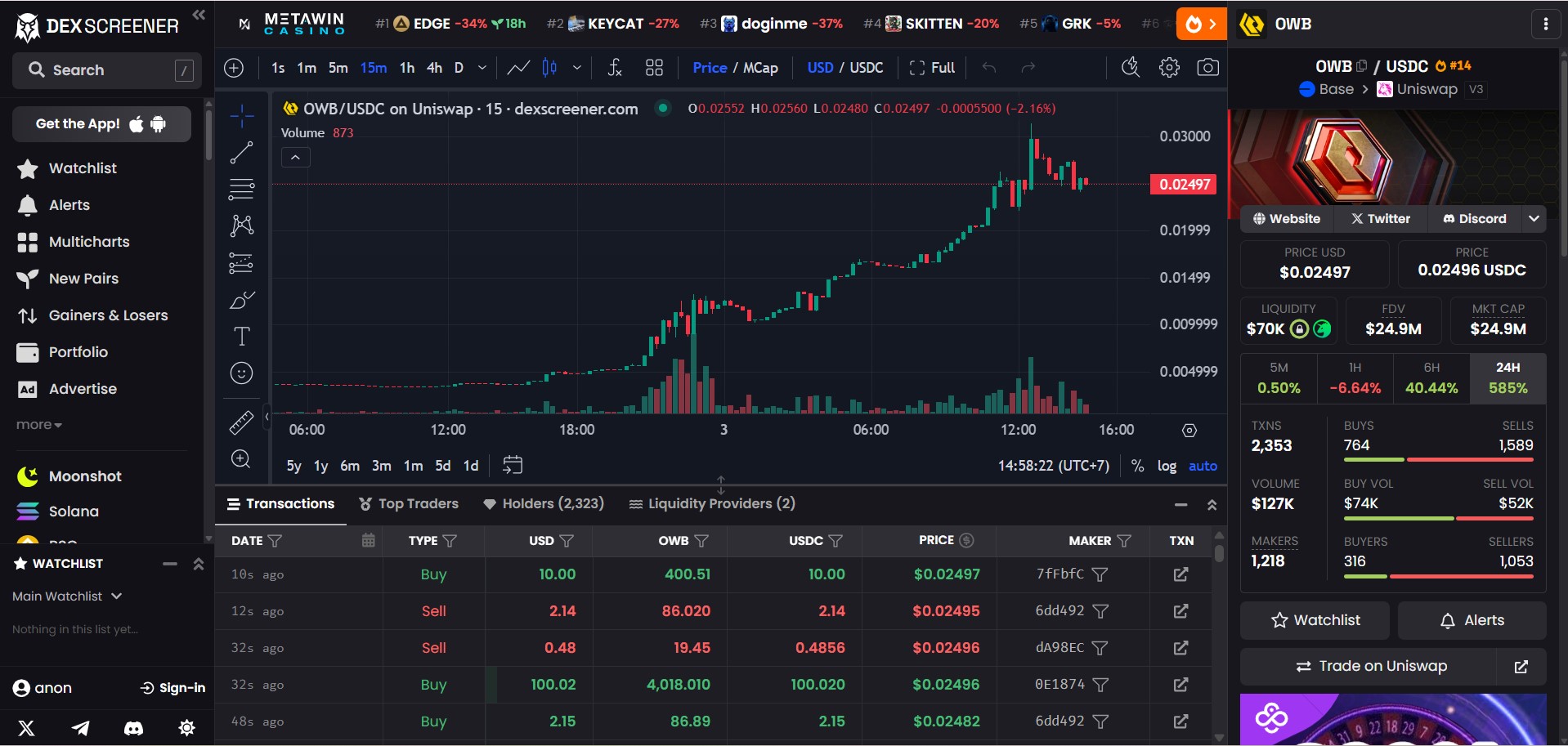Switch chart to MCap view
Viewport: 1568px width, 746px height.
coord(760,68)
